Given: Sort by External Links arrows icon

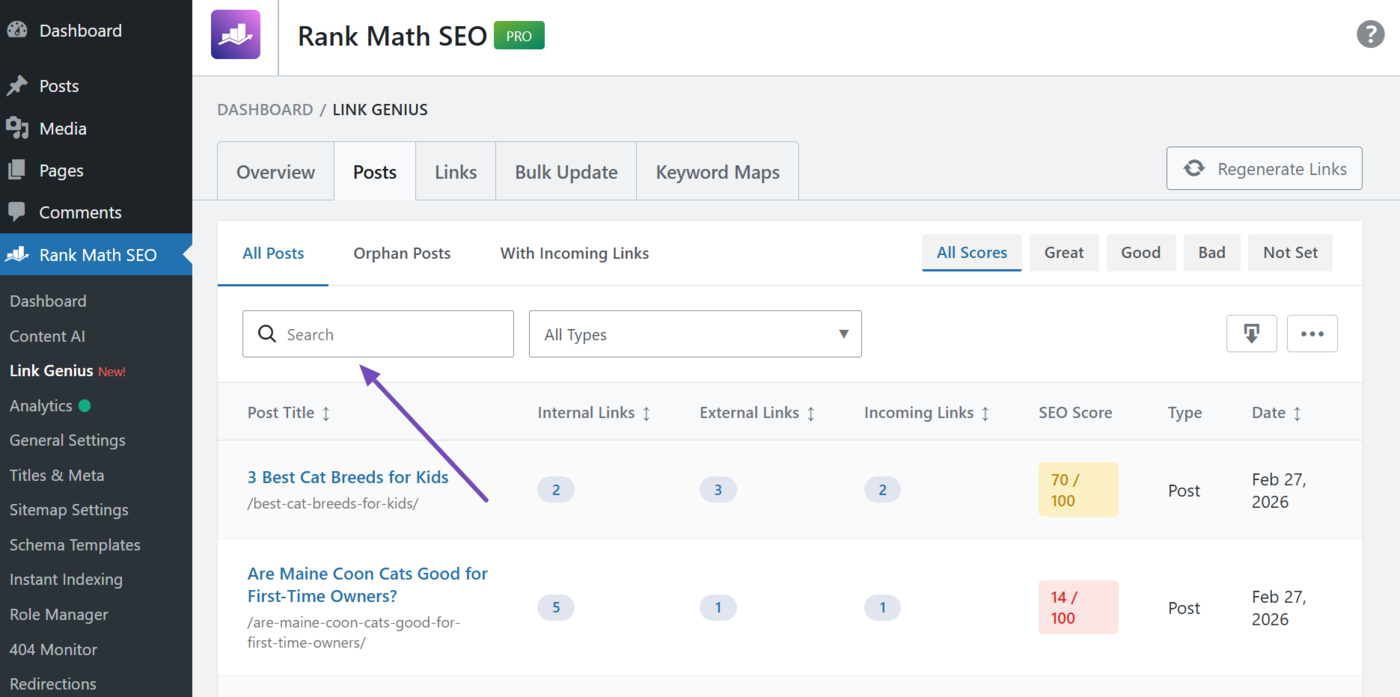Looking at the screenshot, I should click(810, 413).
